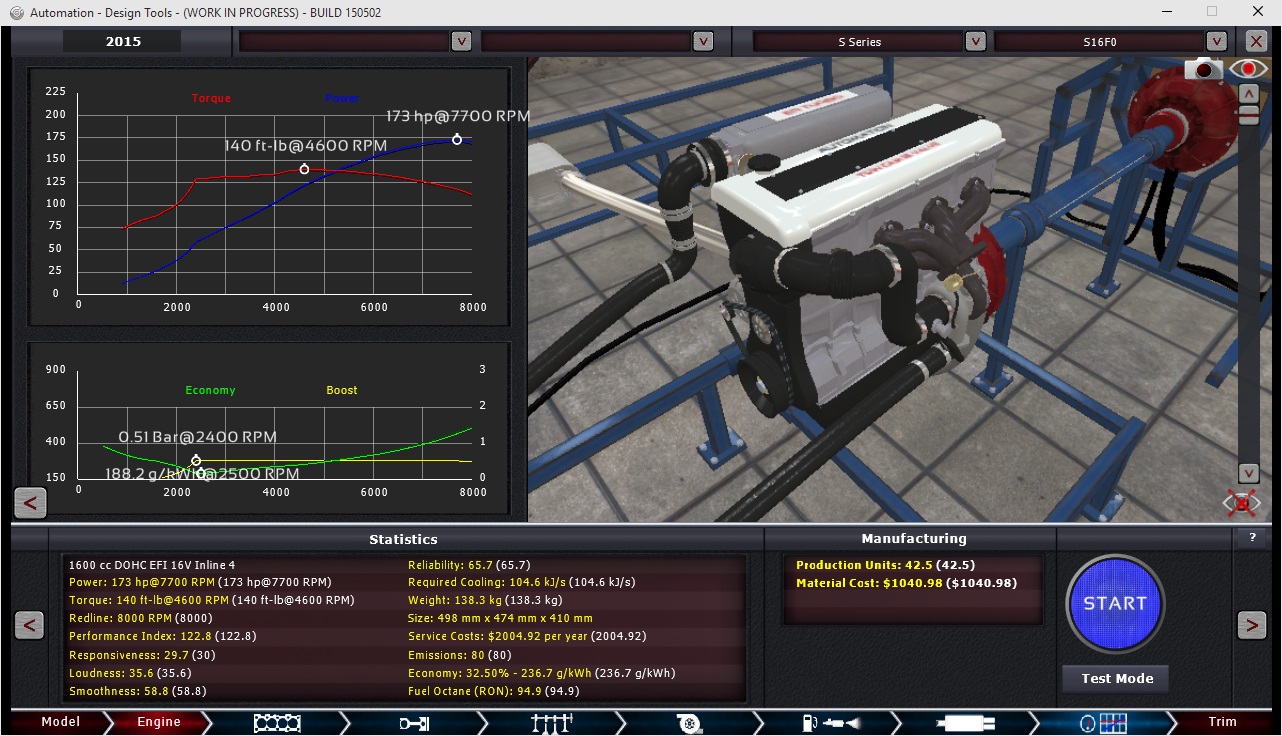Viewport: 1282px width, 736px height.
Task: Open the valvetrain head design tab
Action: pyautogui.click(x=551, y=722)
